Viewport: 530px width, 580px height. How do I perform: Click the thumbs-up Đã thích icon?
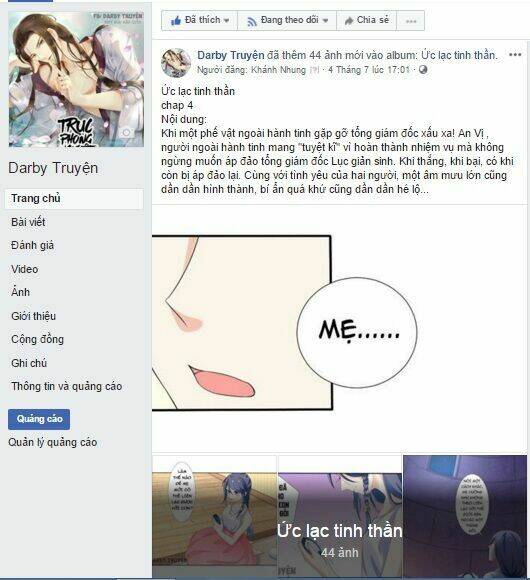pyautogui.click(x=176, y=21)
